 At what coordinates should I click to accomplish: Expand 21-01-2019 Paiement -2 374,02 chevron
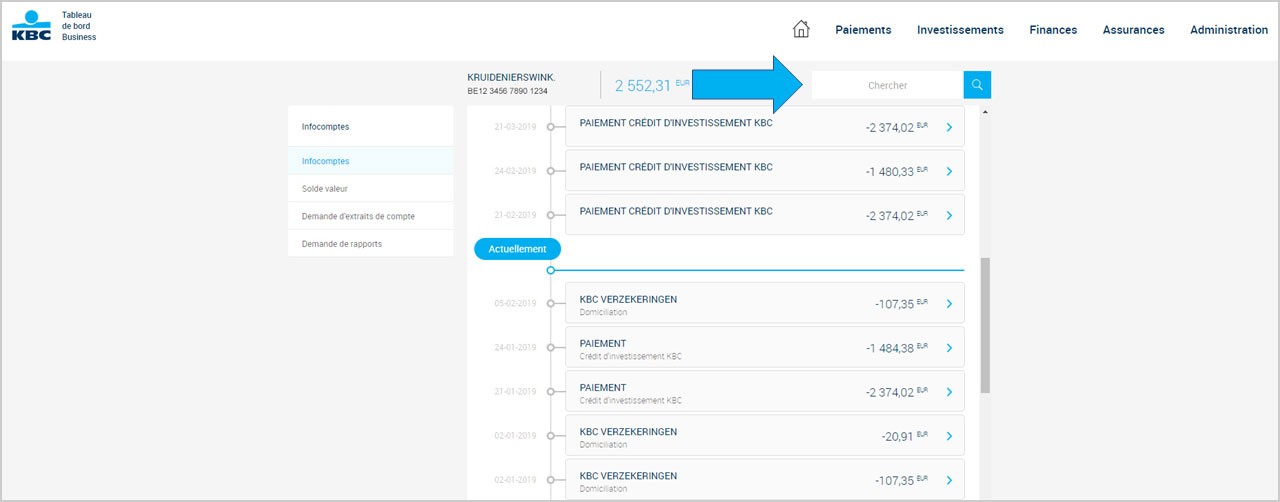(x=949, y=392)
